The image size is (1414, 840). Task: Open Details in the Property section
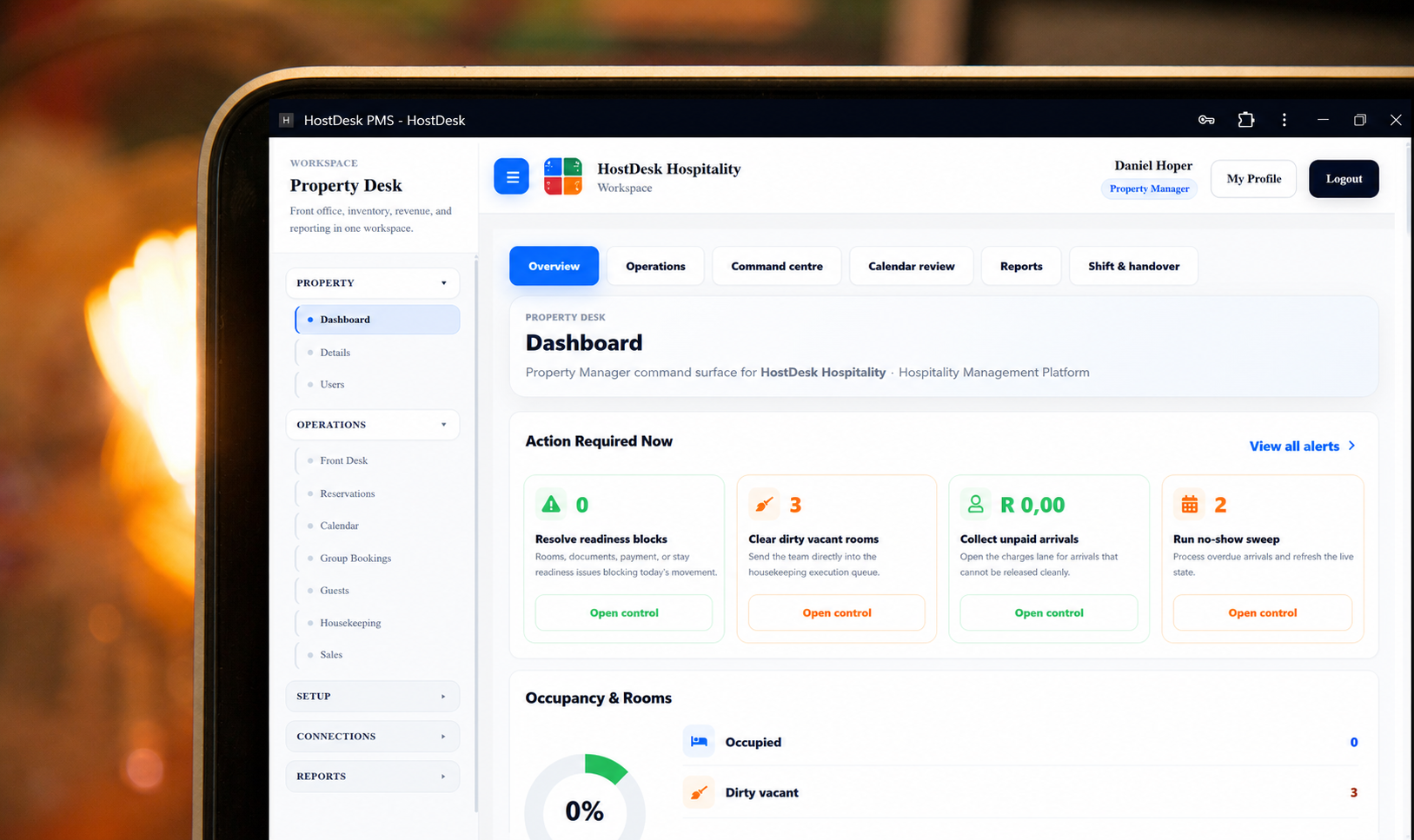377,353
